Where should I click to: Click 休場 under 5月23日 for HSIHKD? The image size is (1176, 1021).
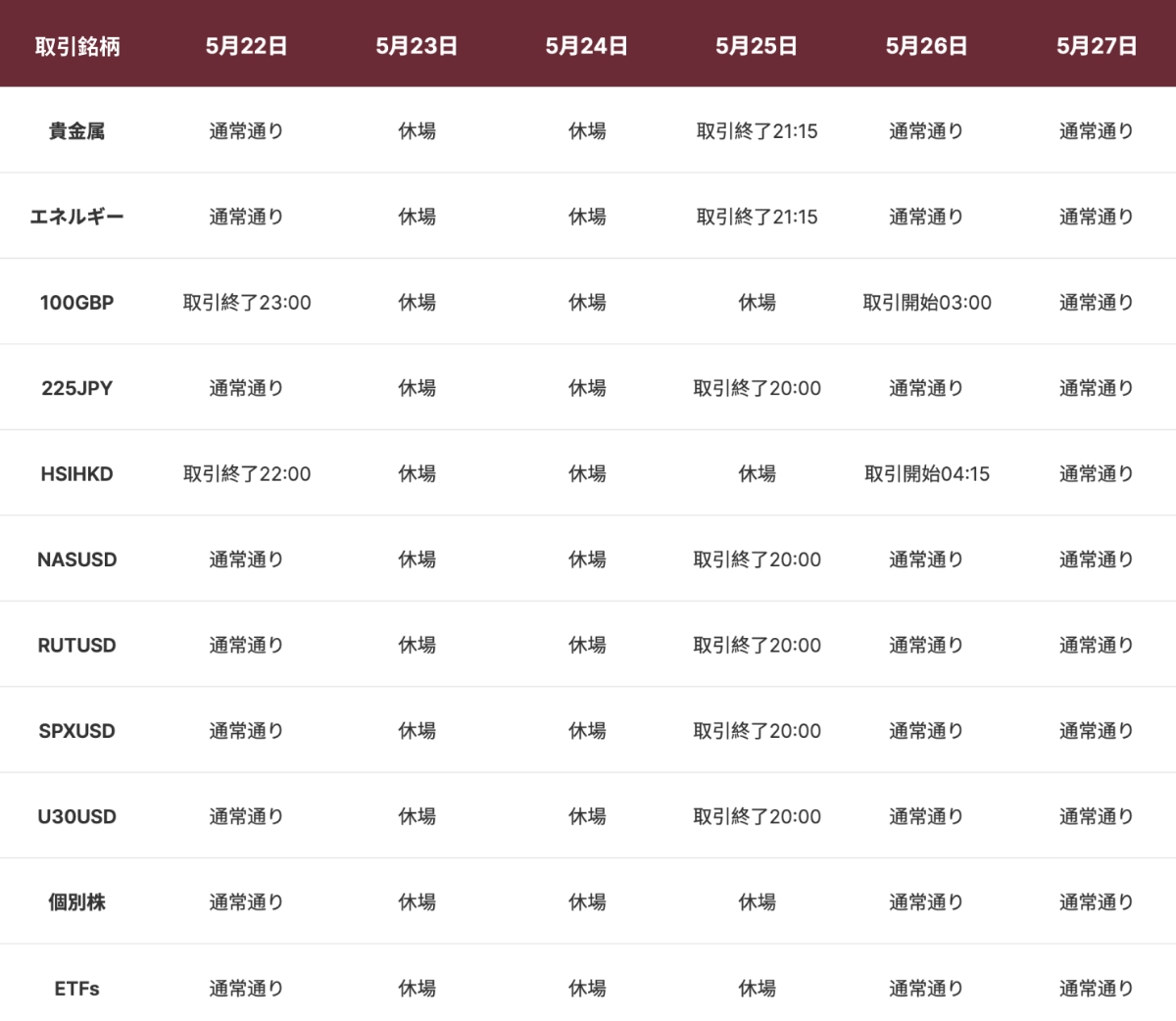[x=416, y=474]
